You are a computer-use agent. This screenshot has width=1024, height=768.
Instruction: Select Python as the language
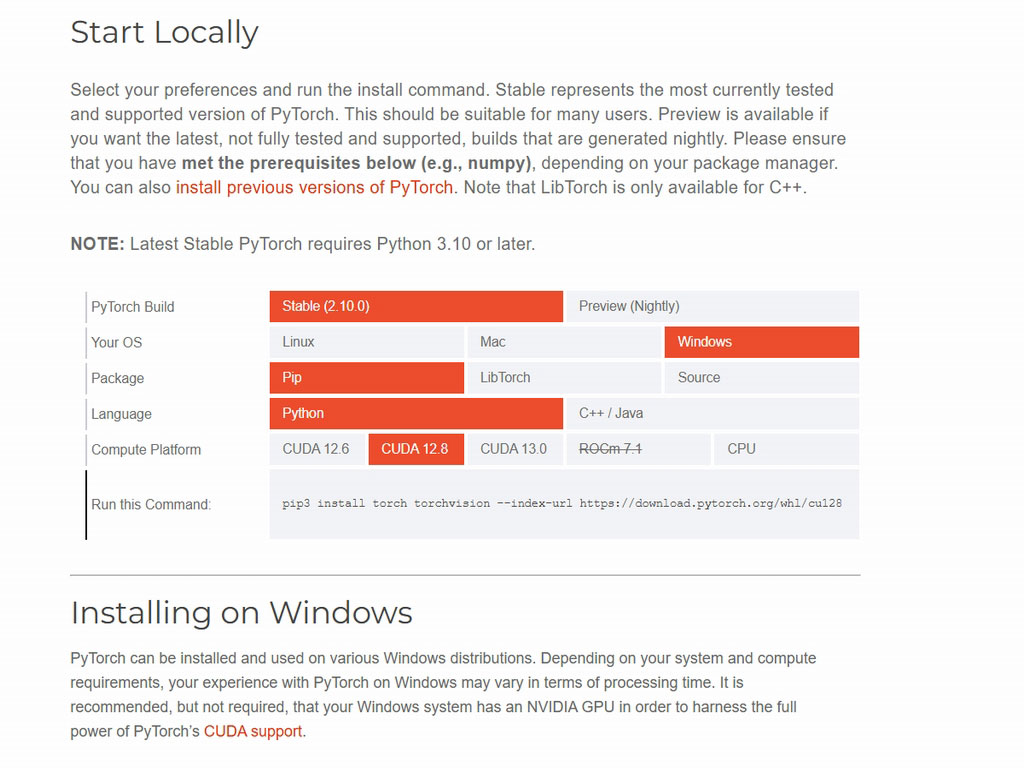pos(415,413)
